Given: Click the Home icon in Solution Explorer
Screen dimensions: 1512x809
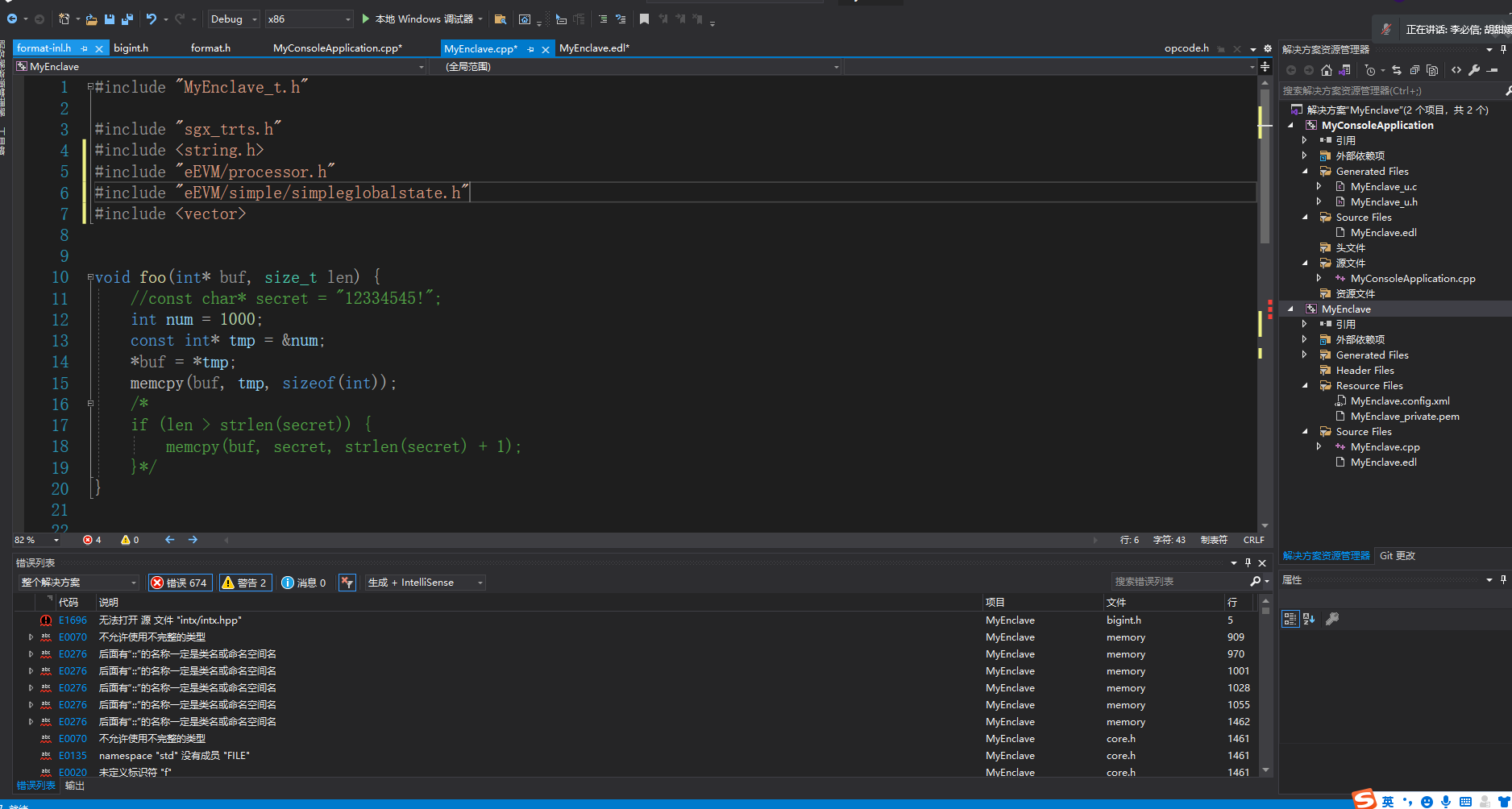Looking at the screenshot, I should pyautogui.click(x=1327, y=70).
